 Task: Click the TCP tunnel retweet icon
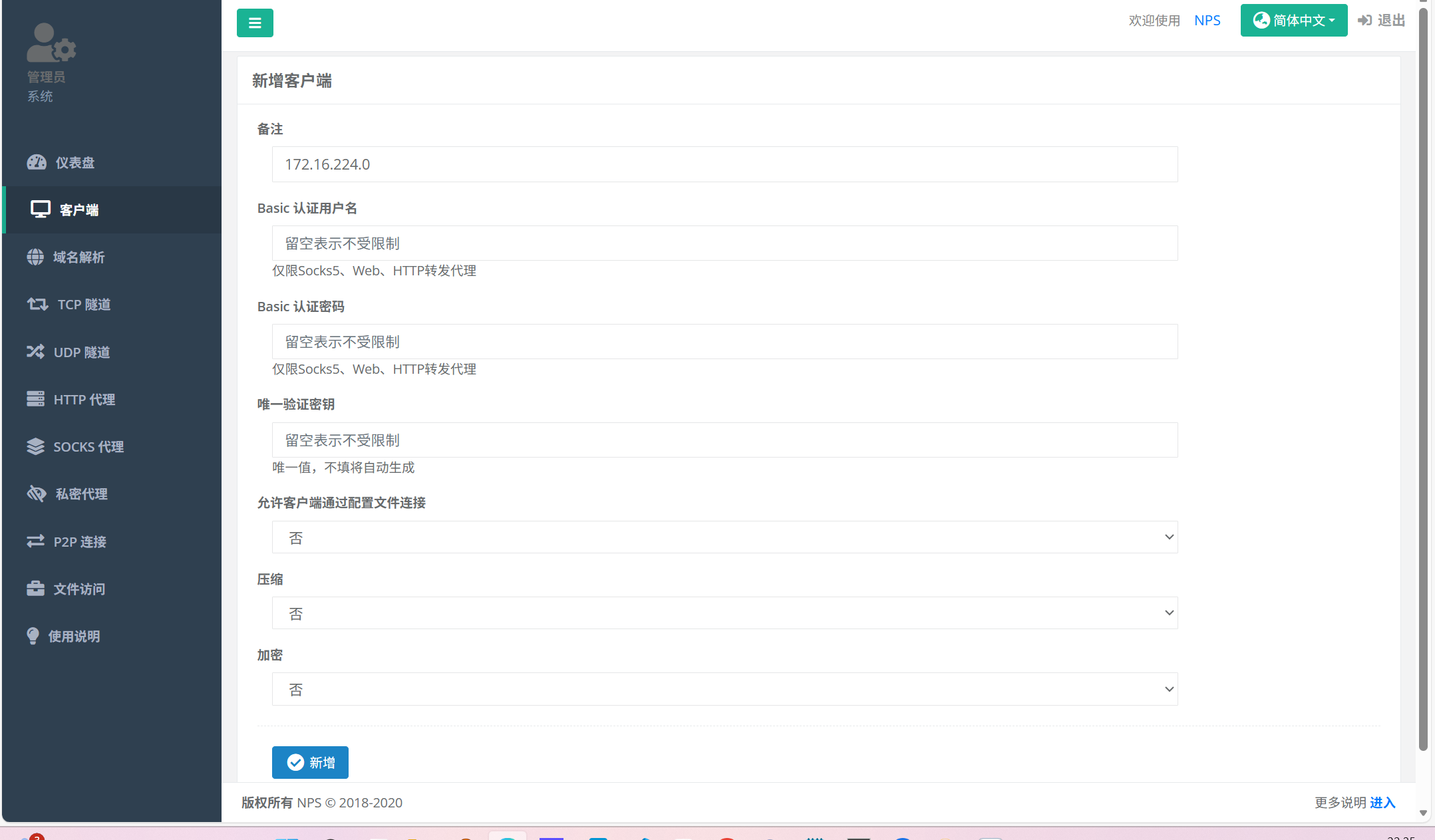pyautogui.click(x=37, y=305)
